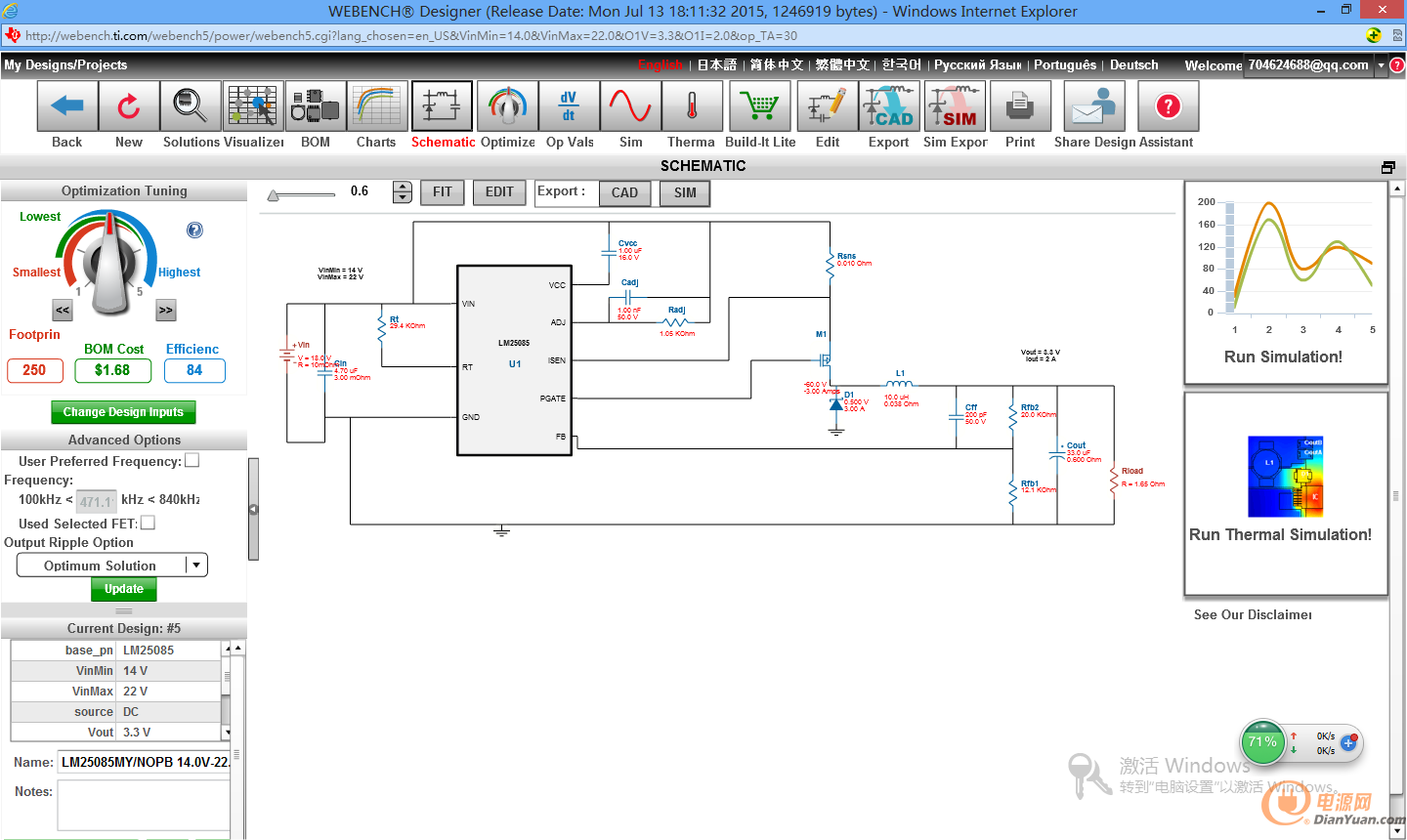Click the Print icon
The width and height of the screenshot is (1407, 840).
tap(1020, 105)
